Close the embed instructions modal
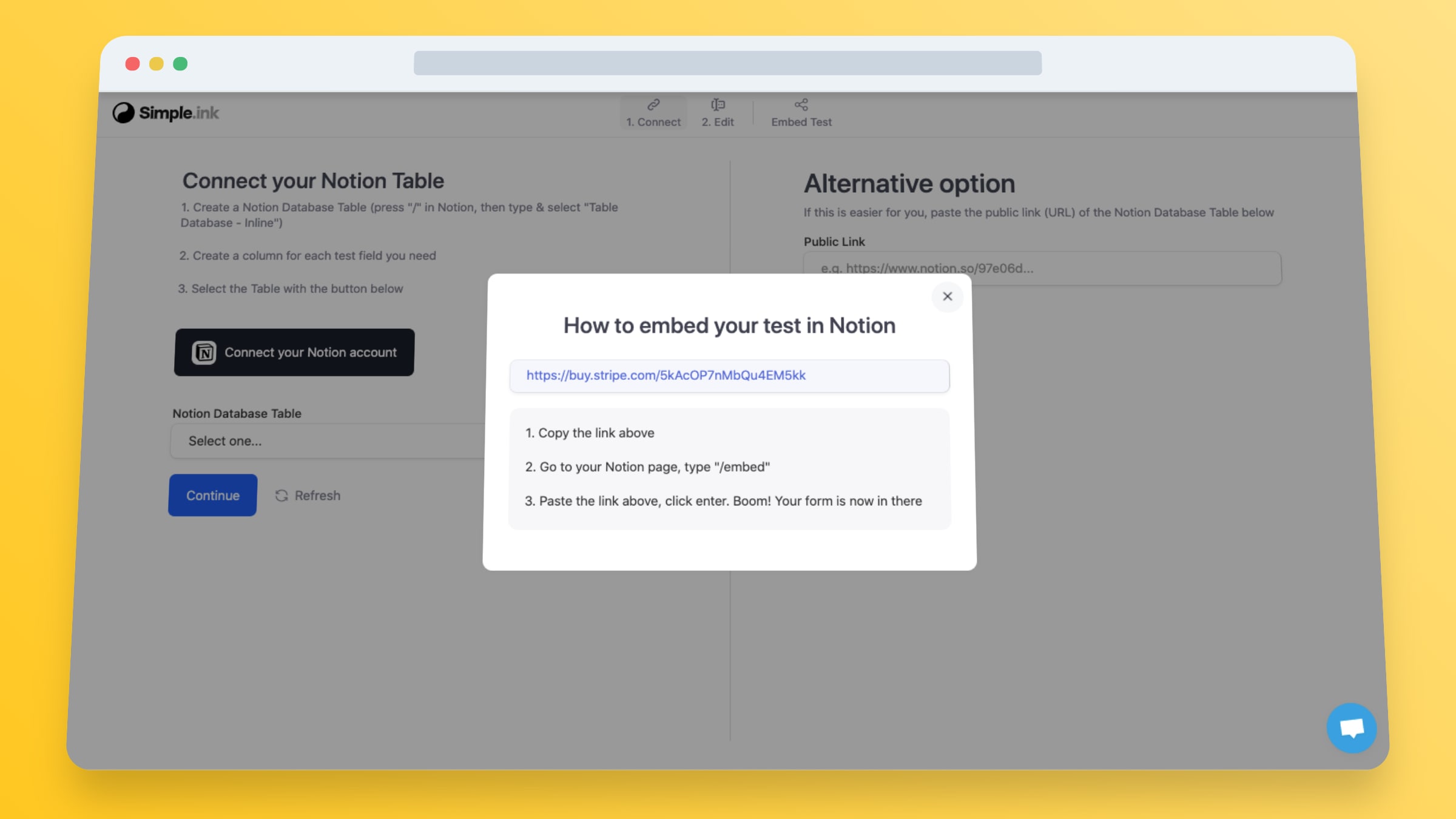The image size is (1456, 819). [947, 297]
